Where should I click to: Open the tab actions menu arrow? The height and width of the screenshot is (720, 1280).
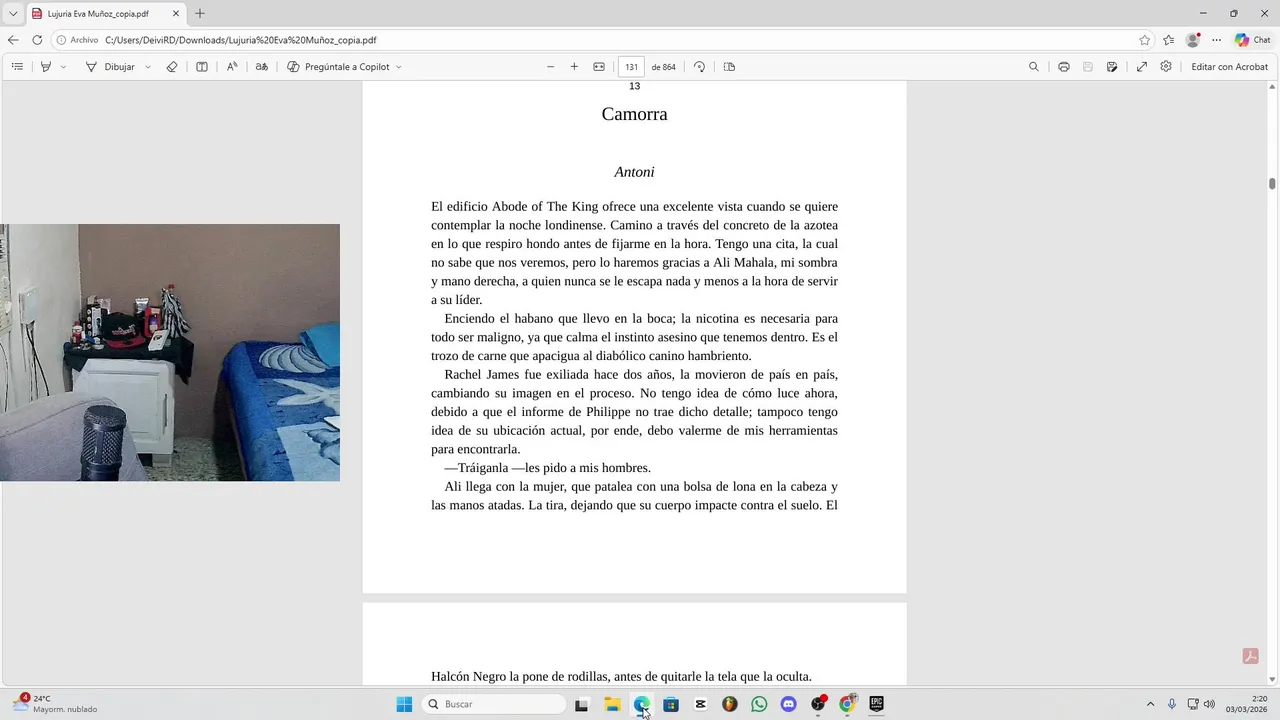[x=13, y=14]
